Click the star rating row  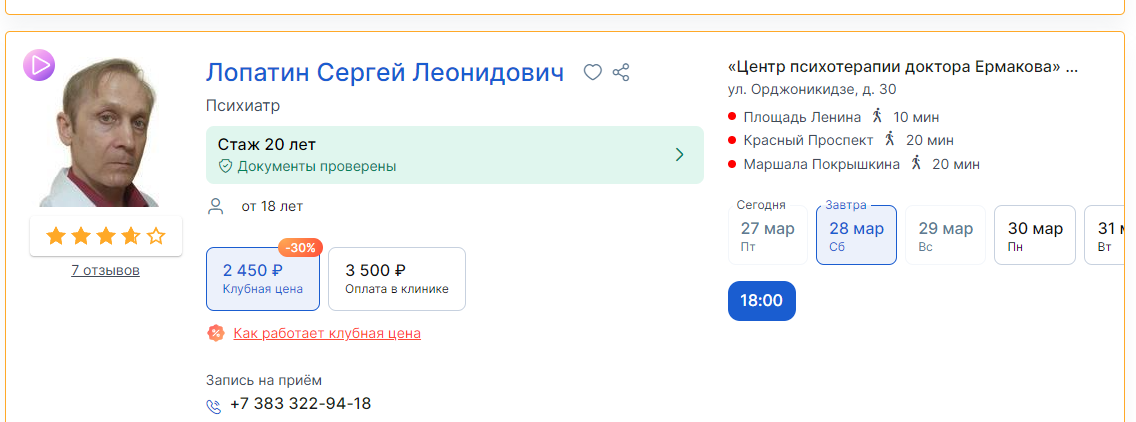106,236
